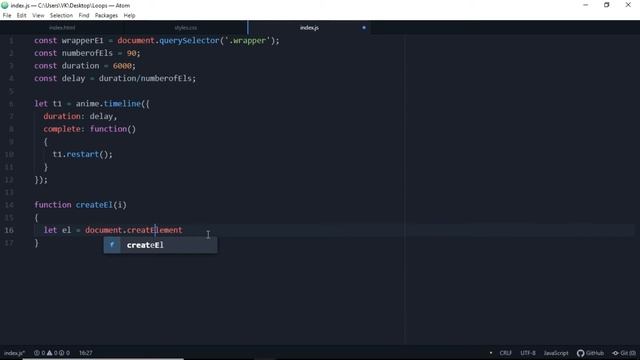The width and height of the screenshot is (640, 360).
Task: Open the Edit menu
Action: click(21, 16)
